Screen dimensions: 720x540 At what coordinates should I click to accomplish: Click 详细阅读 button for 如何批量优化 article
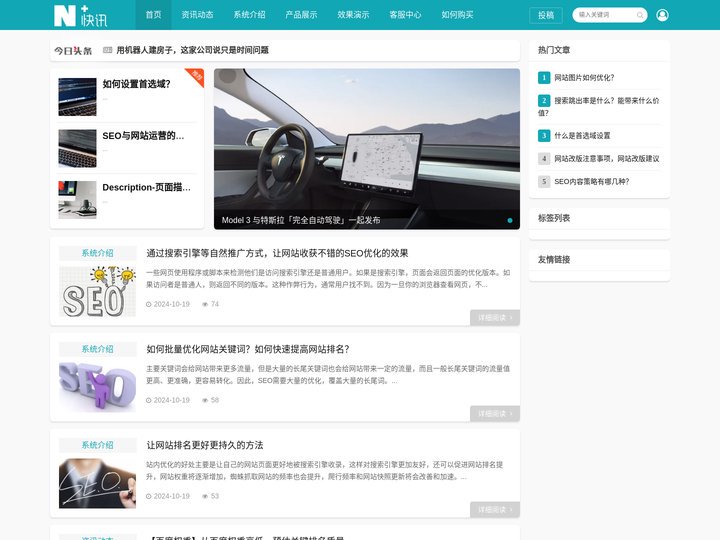point(495,414)
